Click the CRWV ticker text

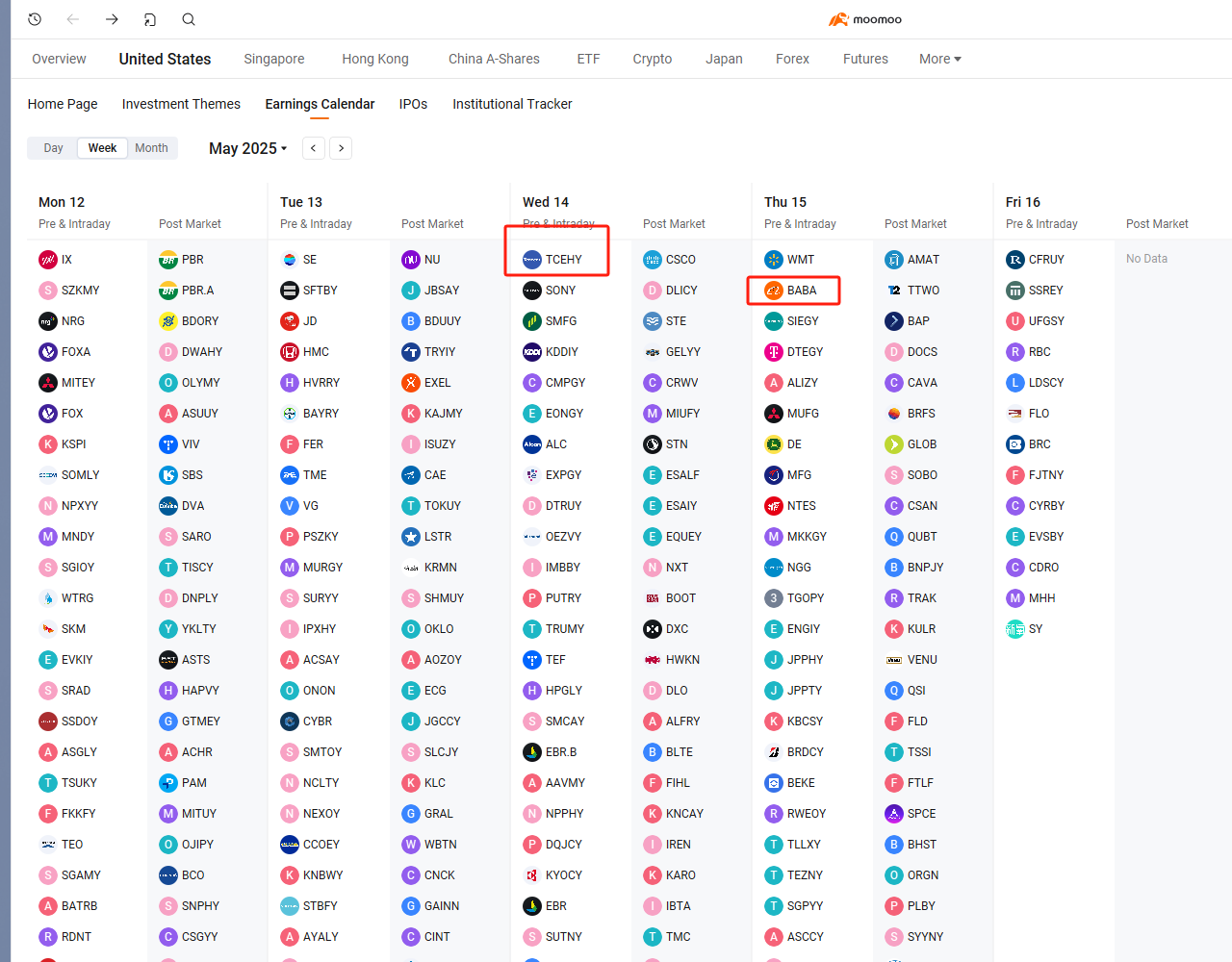[x=682, y=383]
